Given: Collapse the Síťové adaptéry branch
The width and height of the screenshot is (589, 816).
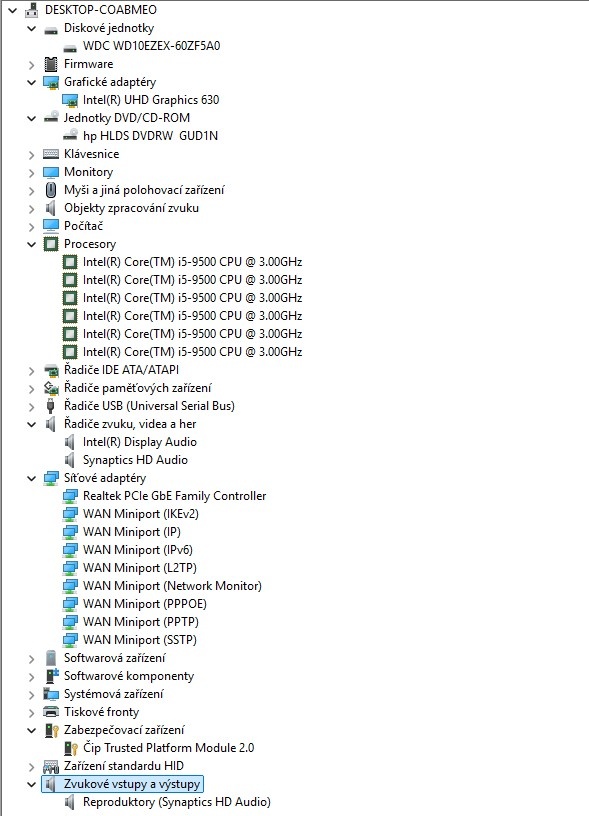Looking at the screenshot, I should click(x=31, y=478).
